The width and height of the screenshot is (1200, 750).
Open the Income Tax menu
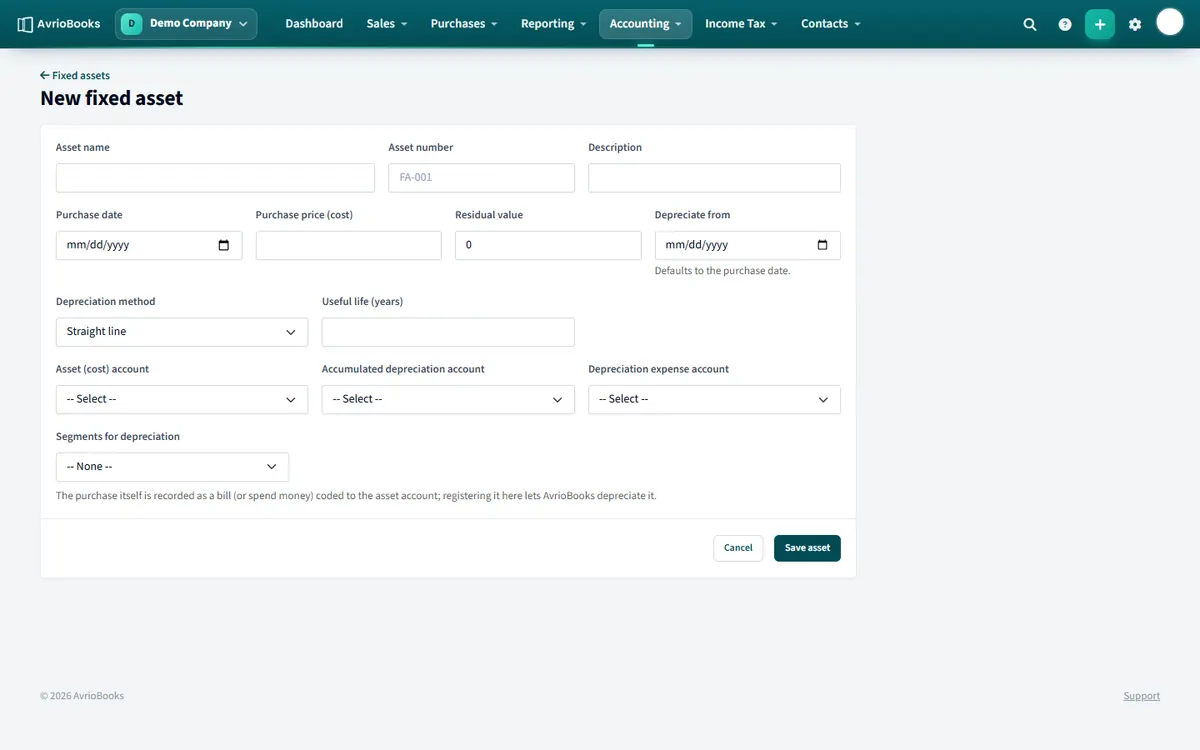tap(741, 24)
